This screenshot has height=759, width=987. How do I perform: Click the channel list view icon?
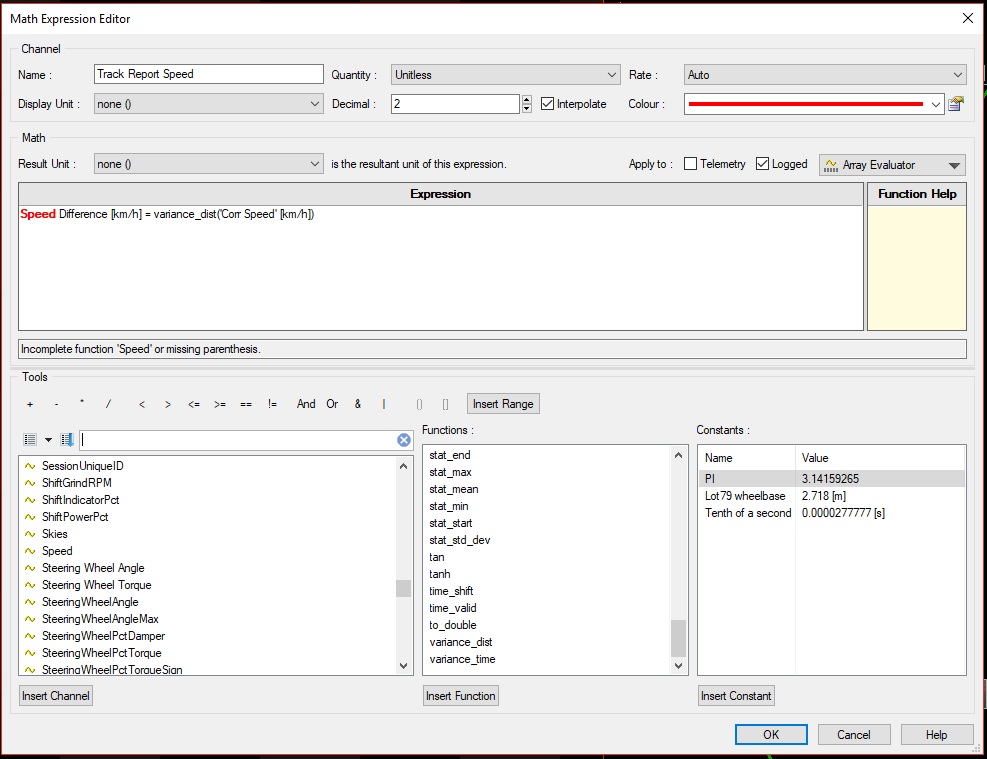click(30, 440)
